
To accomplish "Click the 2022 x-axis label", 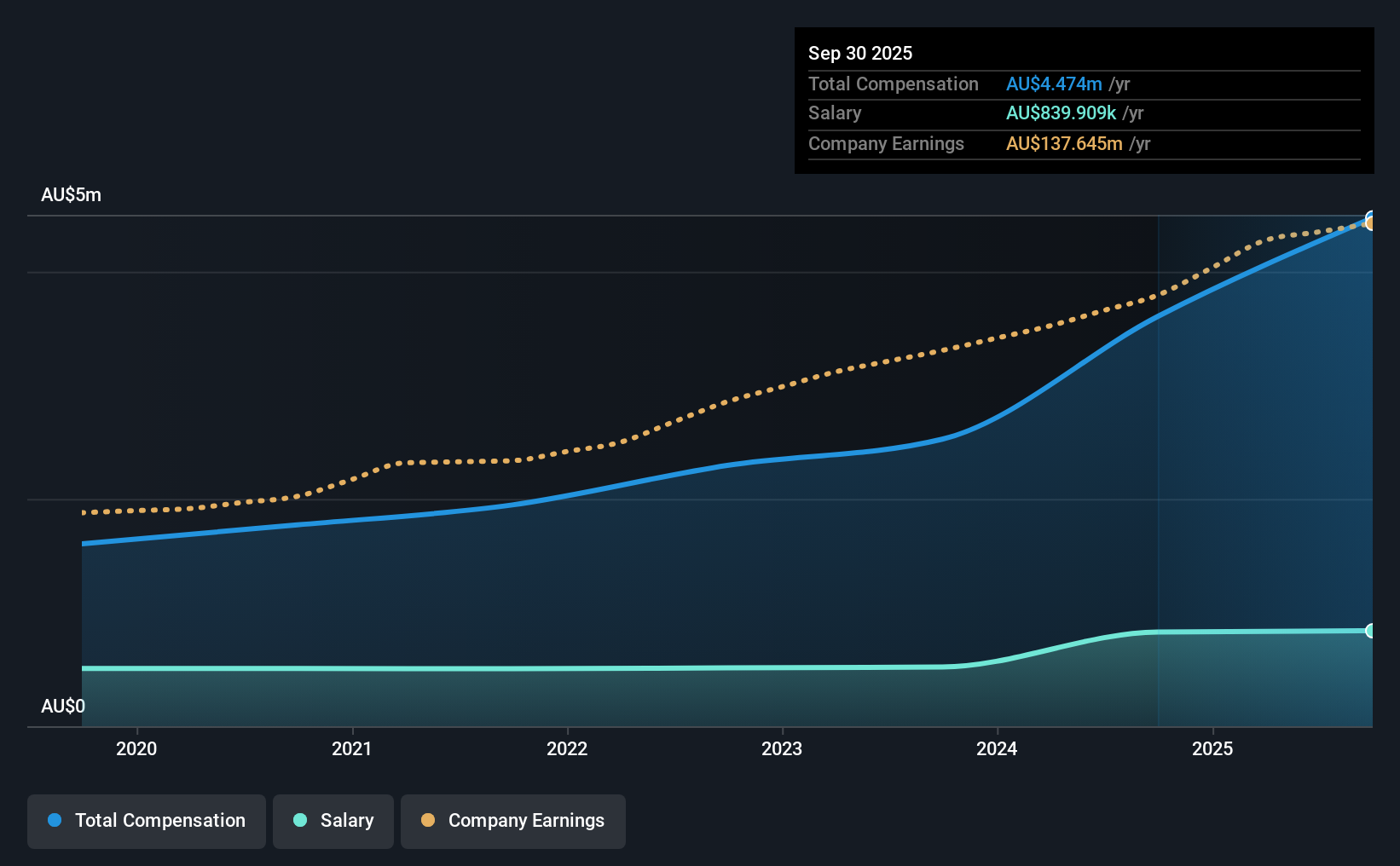I will coord(567,748).
